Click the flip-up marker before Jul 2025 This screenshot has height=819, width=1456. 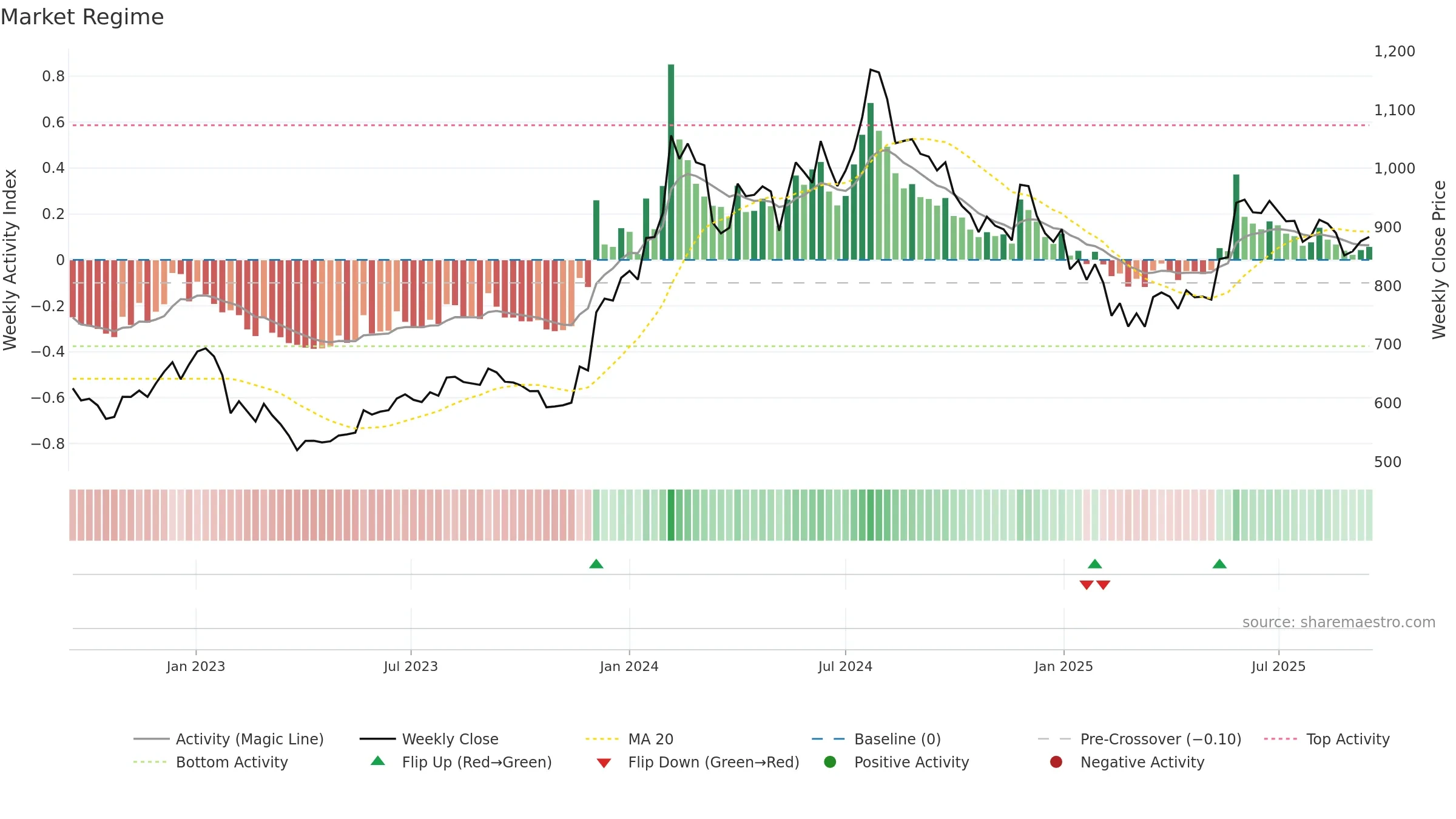(1219, 564)
